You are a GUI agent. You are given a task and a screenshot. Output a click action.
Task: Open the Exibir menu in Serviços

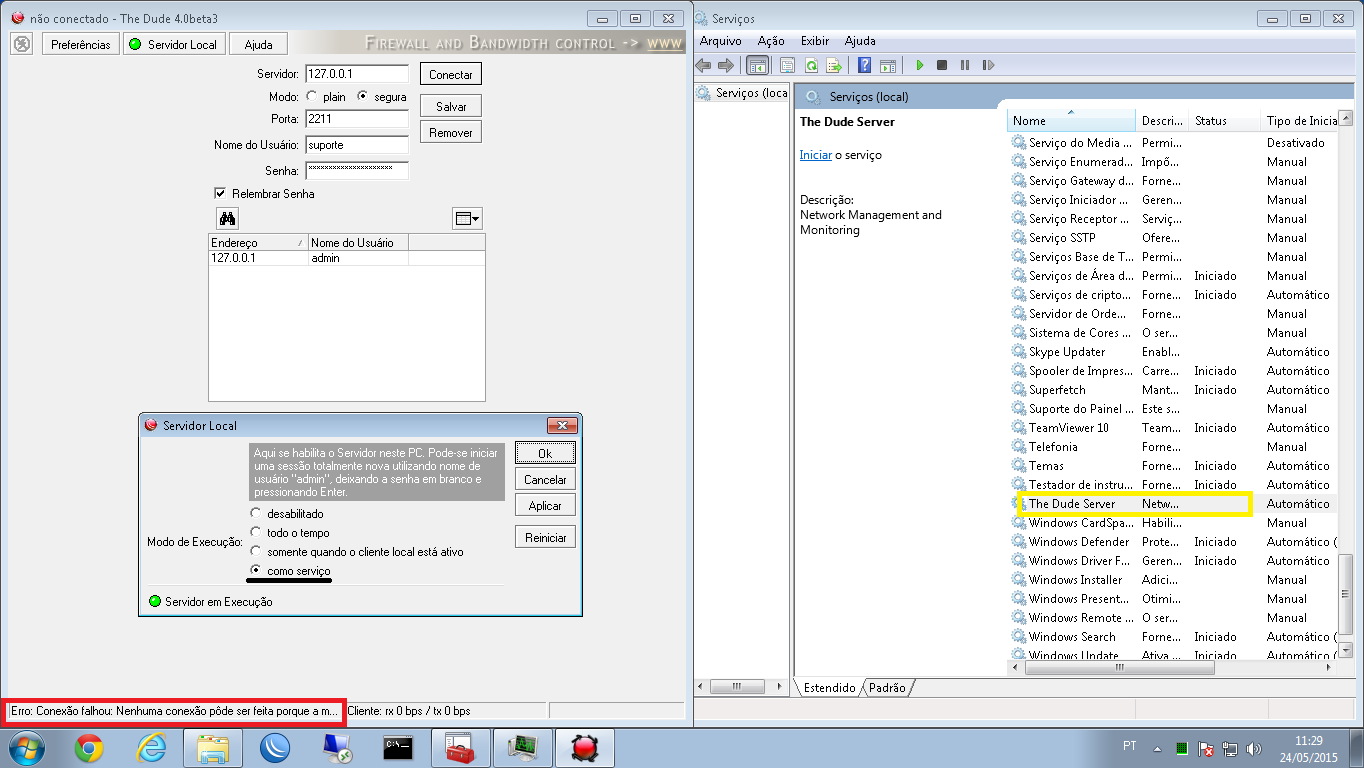(x=815, y=41)
